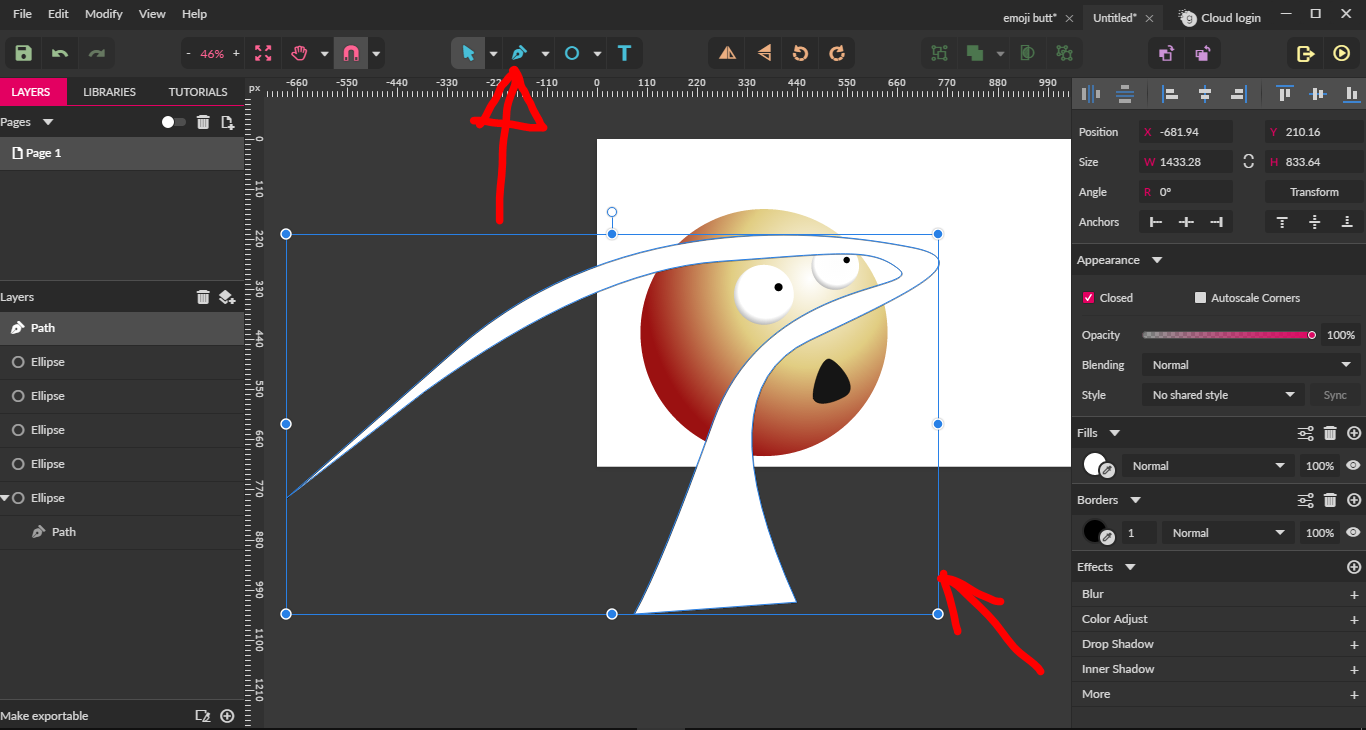This screenshot has height=730, width=1366.
Task: Collapse the Fills section
Action: 1114,433
